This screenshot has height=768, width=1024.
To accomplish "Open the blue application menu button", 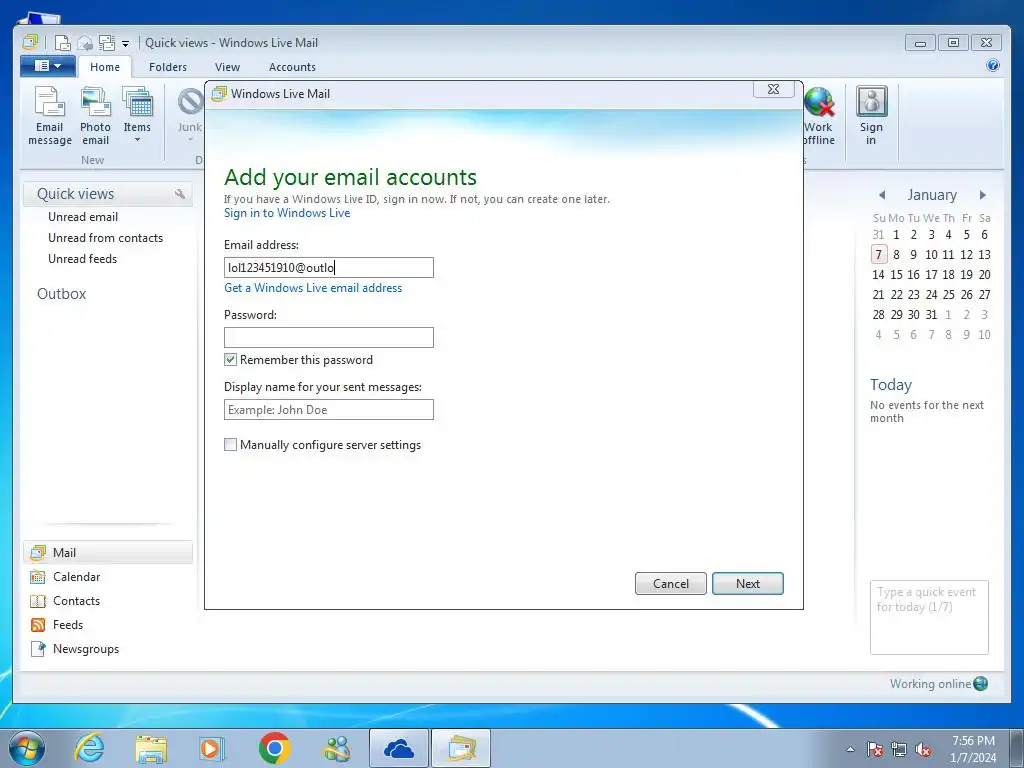I will tap(48, 66).
